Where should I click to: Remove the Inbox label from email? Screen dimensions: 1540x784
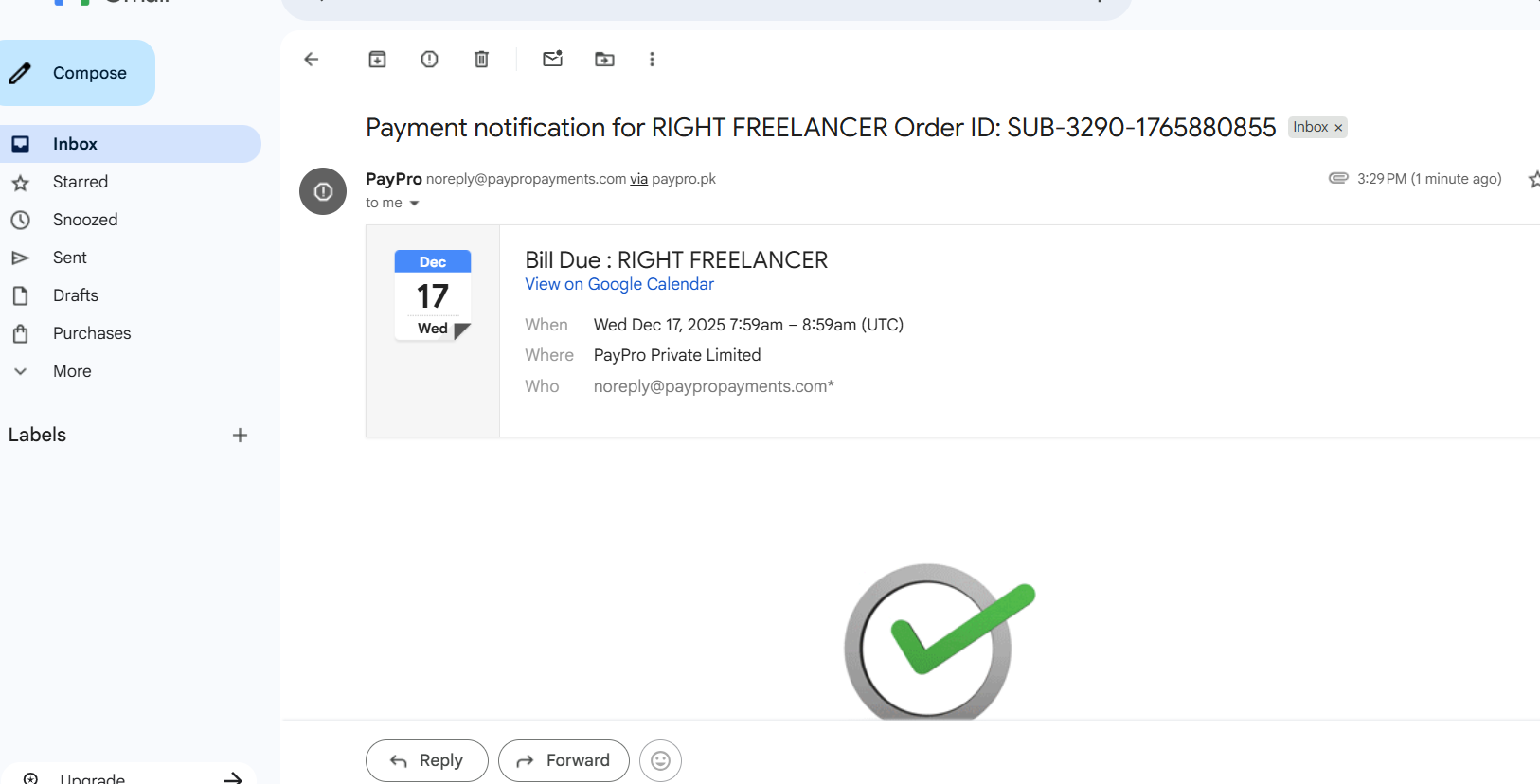1338,128
